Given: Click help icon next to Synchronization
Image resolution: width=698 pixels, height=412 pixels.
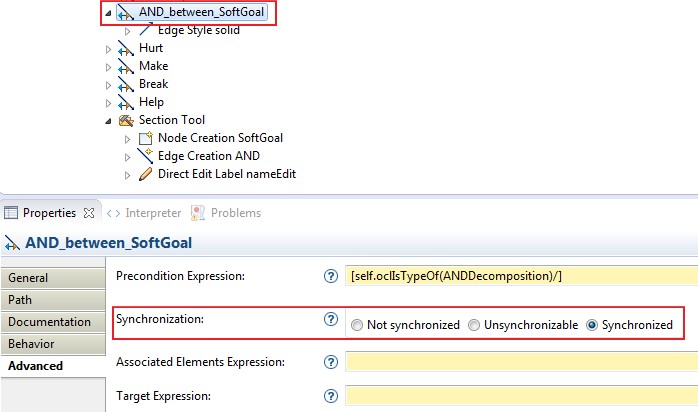Looking at the screenshot, I should coord(331,320).
